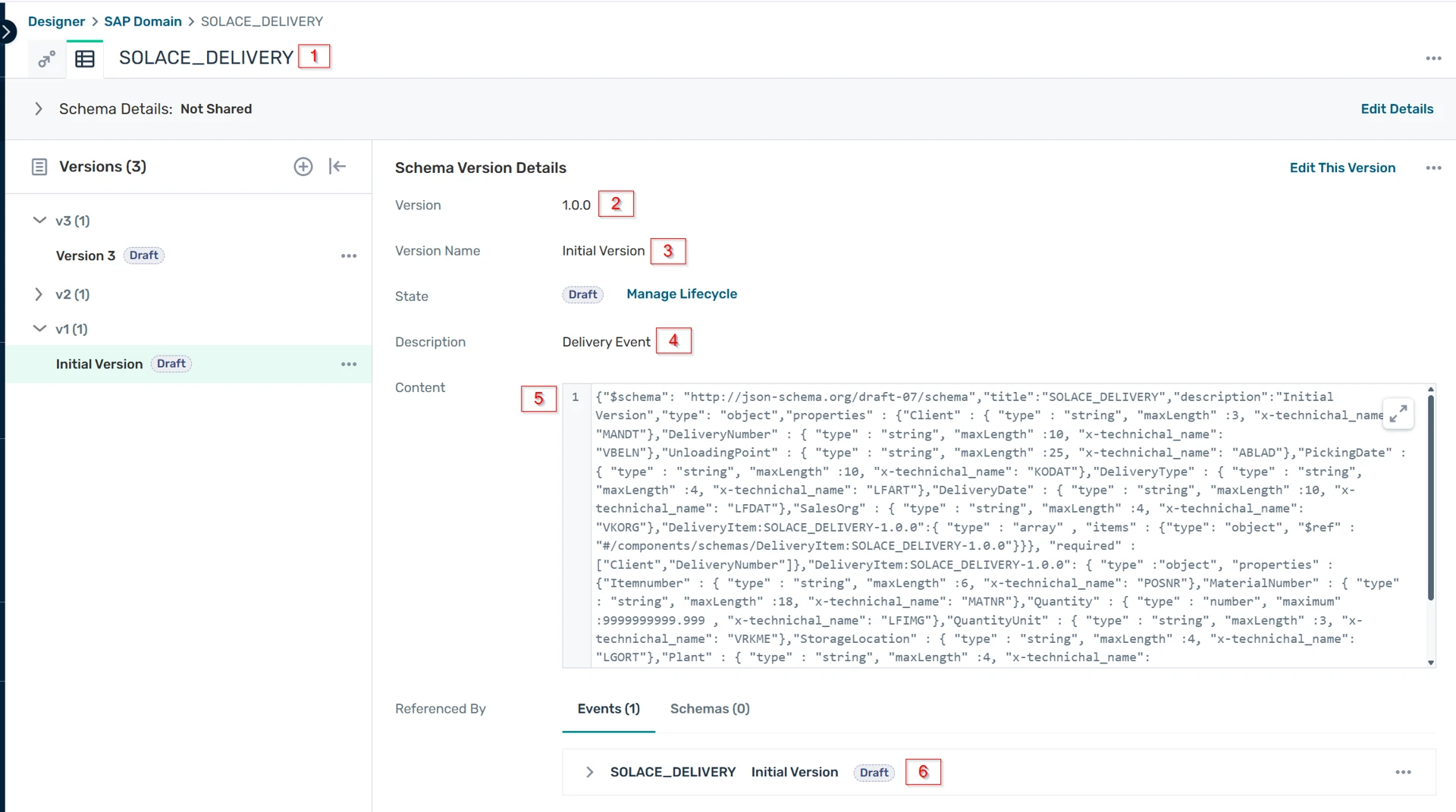Open Schema Version Details more options
The width and height of the screenshot is (1456, 812).
pyautogui.click(x=1433, y=168)
